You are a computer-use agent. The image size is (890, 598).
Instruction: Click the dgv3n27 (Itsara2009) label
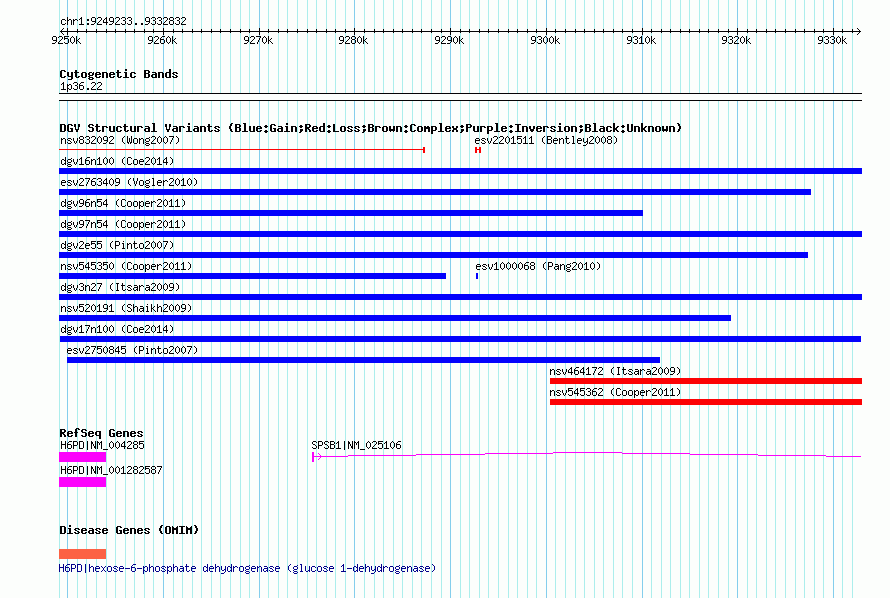[120, 287]
